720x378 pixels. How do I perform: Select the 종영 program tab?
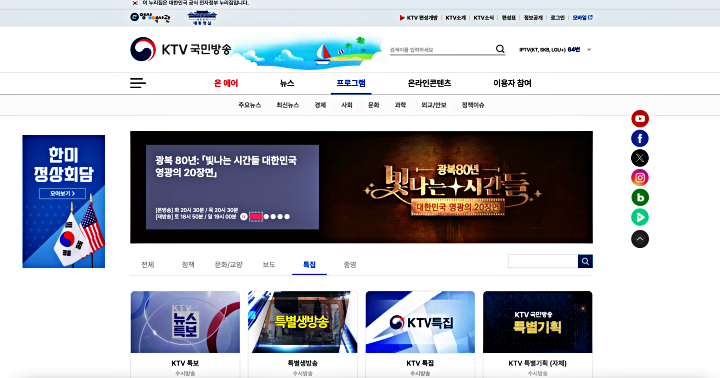click(x=350, y=265)
